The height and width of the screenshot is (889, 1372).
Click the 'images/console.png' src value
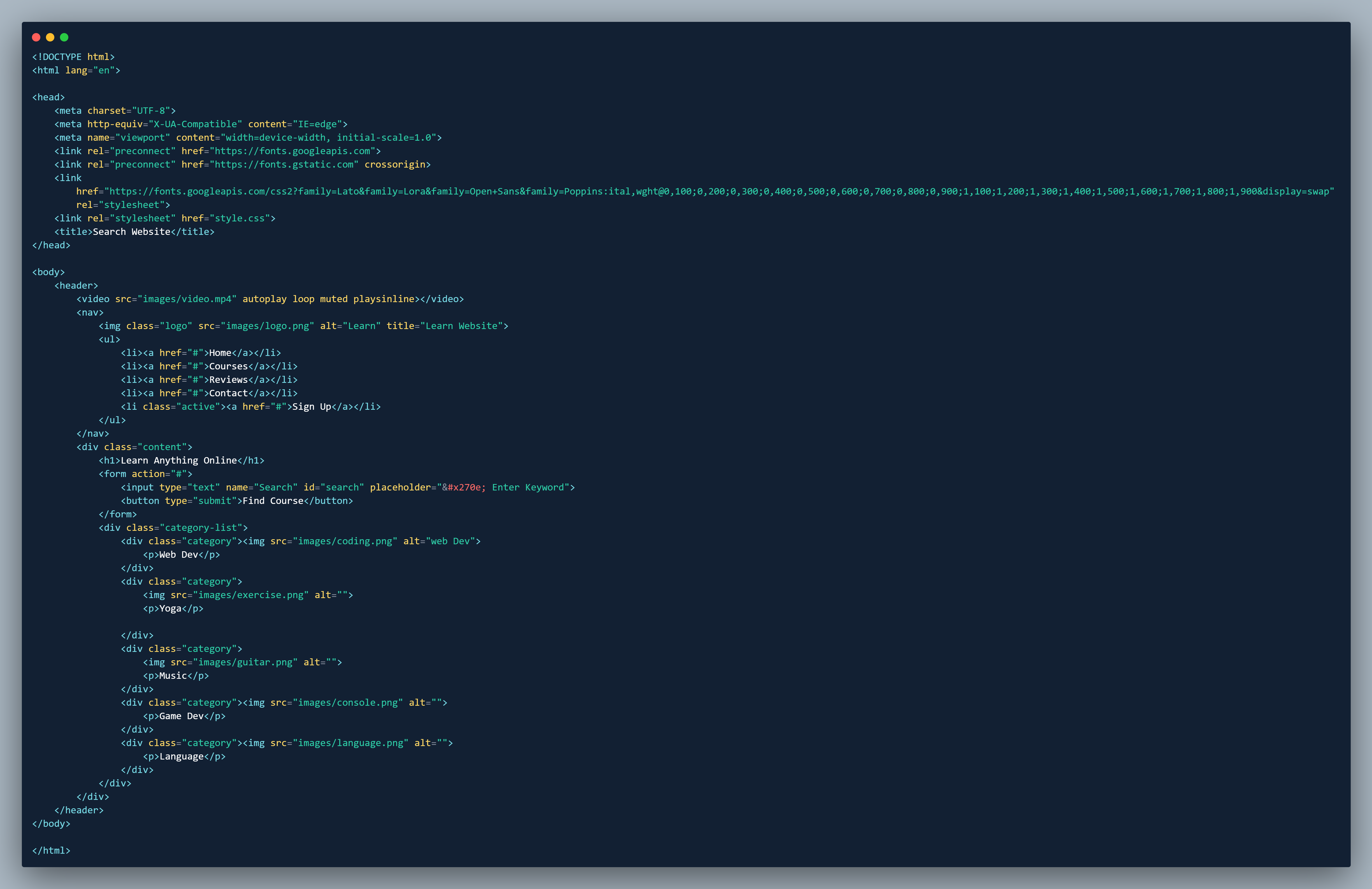pyautogui.click(x=348, y=703)
